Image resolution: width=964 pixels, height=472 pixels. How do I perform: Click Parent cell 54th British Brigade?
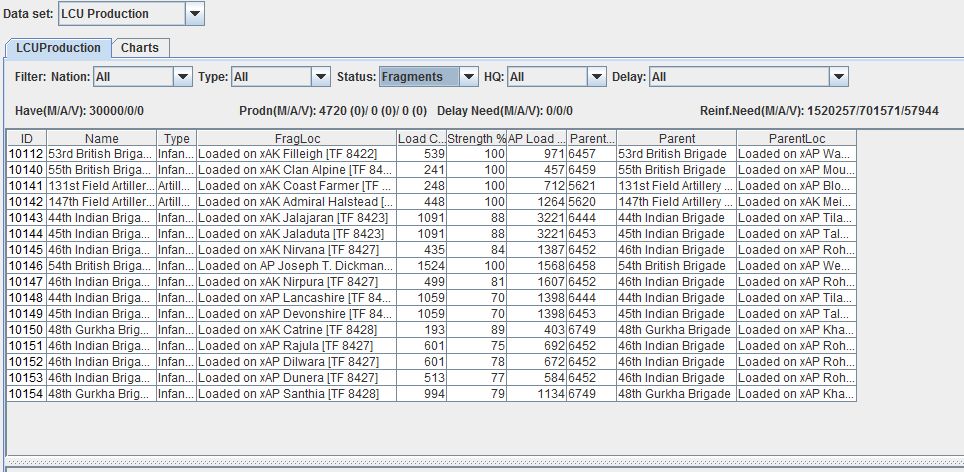coord(676,266)
